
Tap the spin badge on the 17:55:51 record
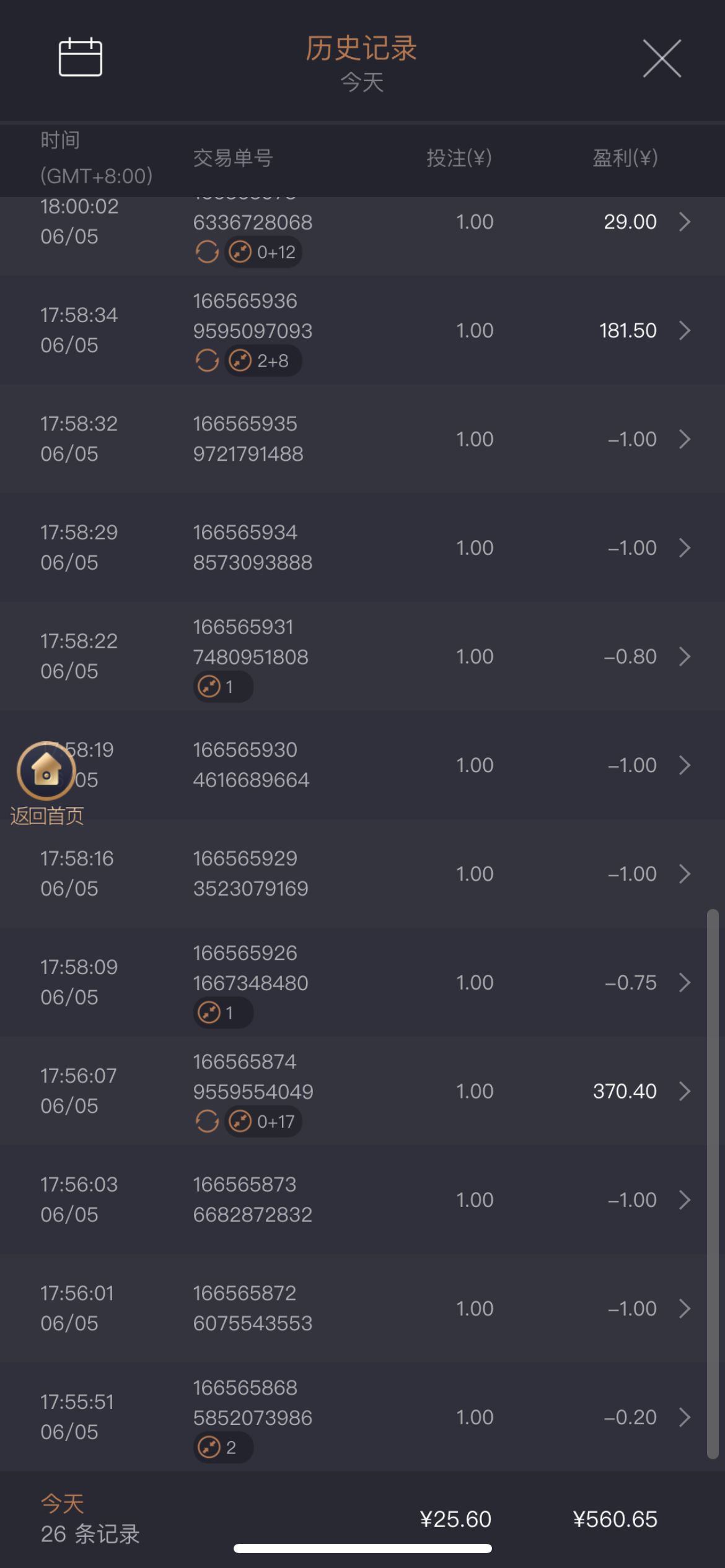tap(223, 1448)
